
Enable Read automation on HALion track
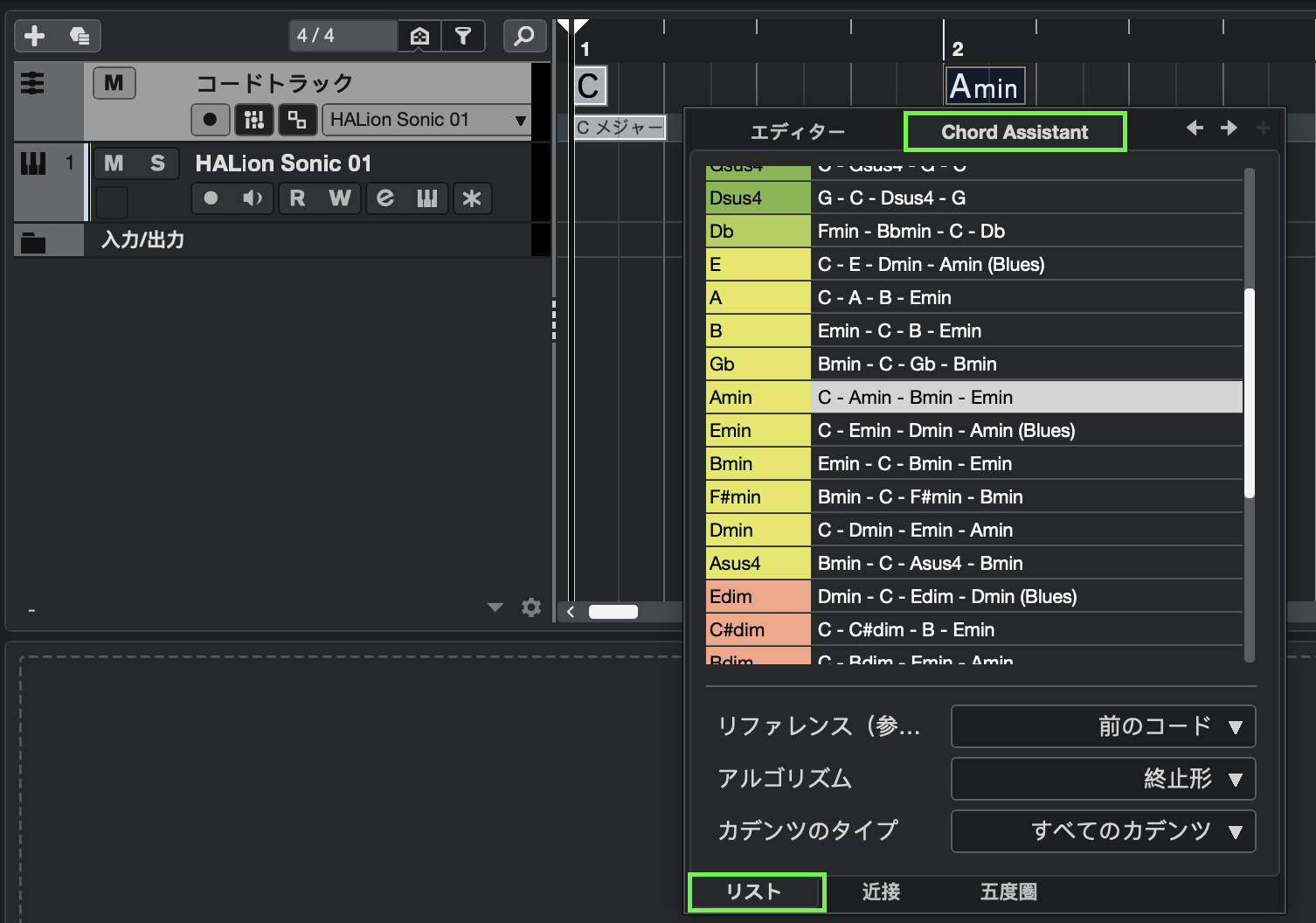pos(297,198)
